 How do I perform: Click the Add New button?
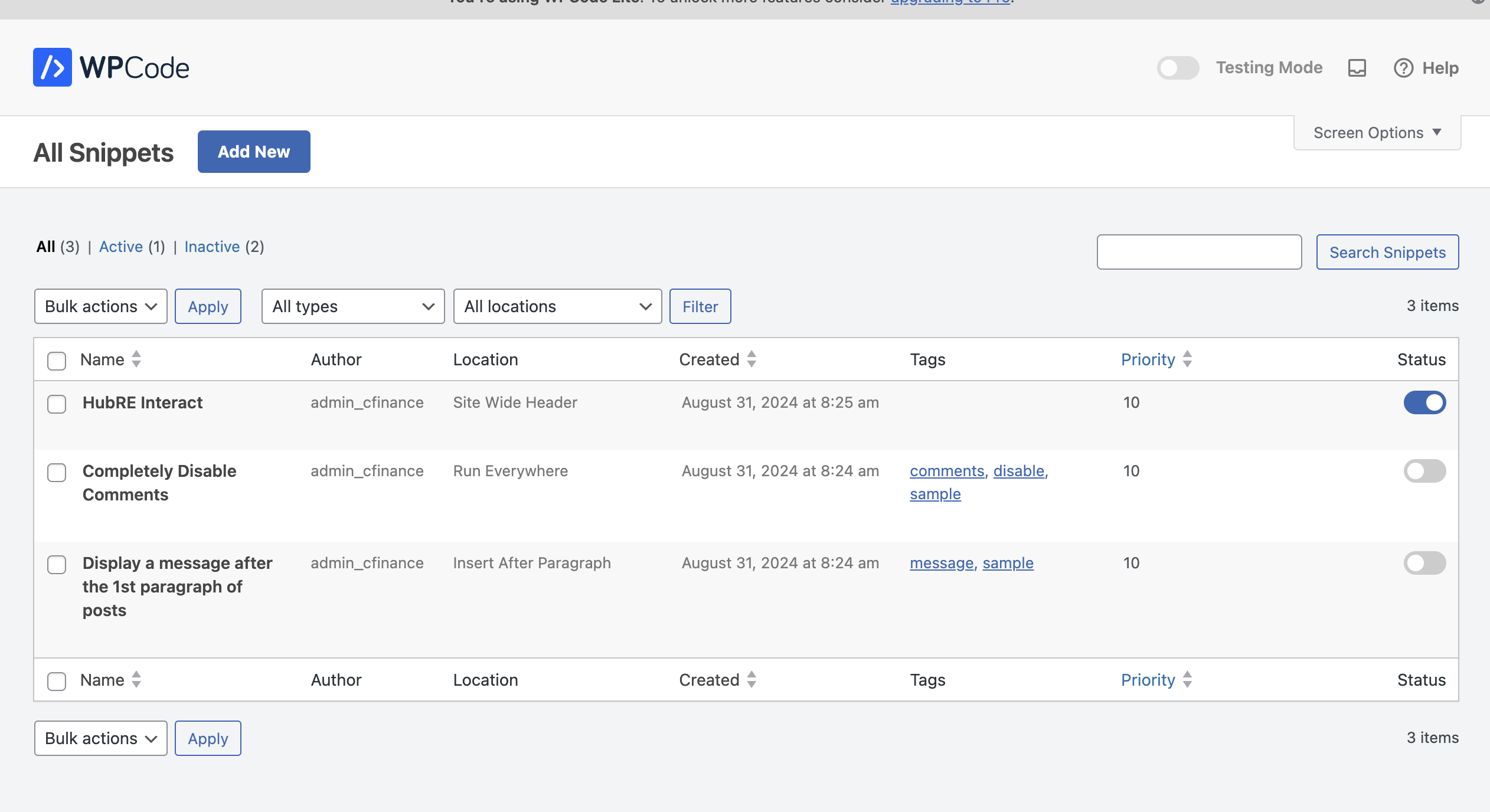coord(254,152)
